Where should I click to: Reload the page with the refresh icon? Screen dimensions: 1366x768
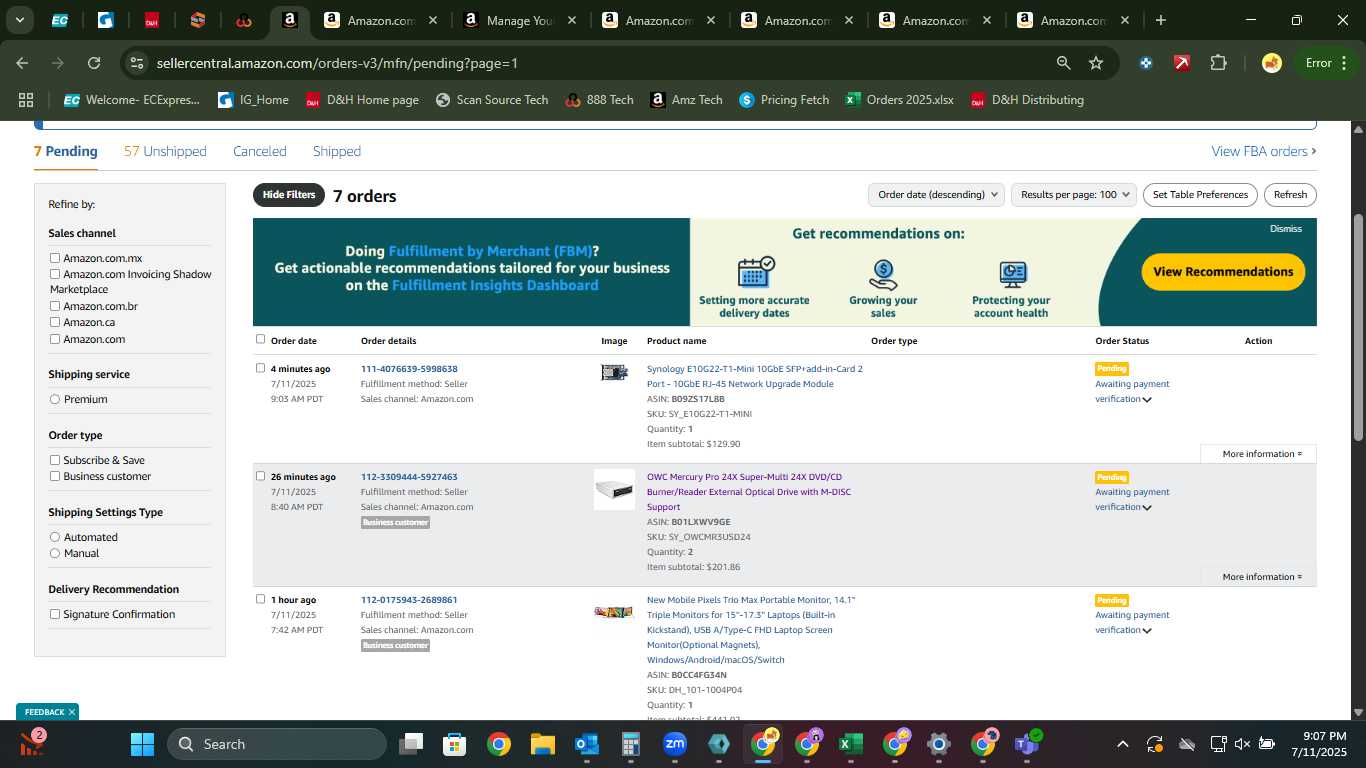(x=94, y=63)
